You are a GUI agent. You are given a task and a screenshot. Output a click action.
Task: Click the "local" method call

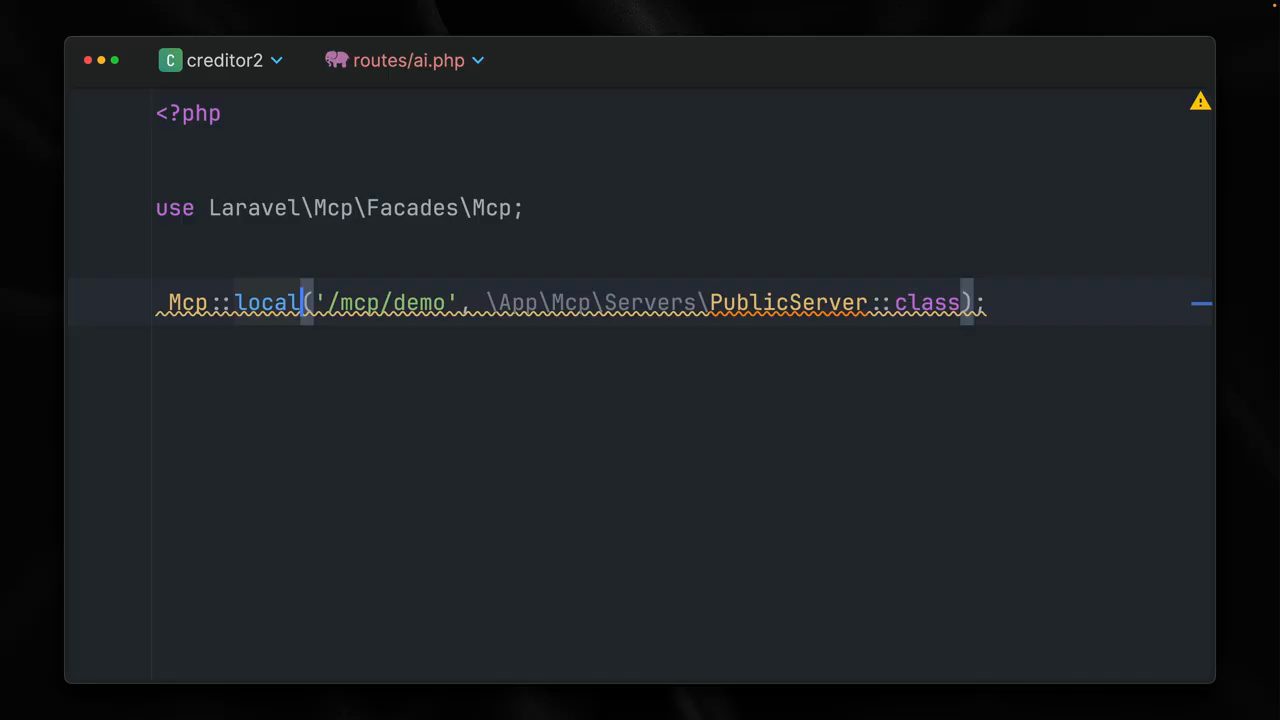[267, 303]
